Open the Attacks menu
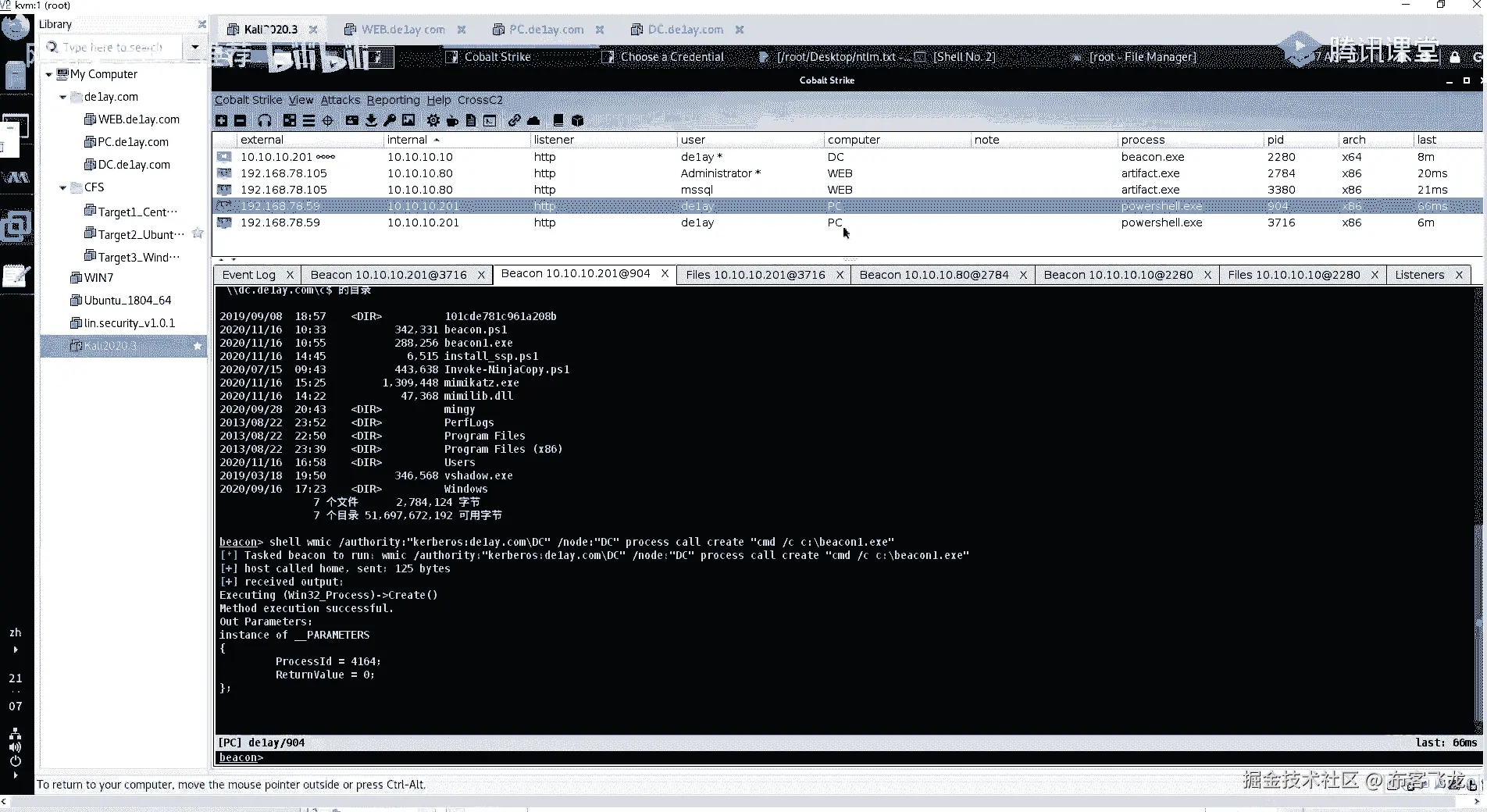The image size is (1487, 812). tap(341, 100)
